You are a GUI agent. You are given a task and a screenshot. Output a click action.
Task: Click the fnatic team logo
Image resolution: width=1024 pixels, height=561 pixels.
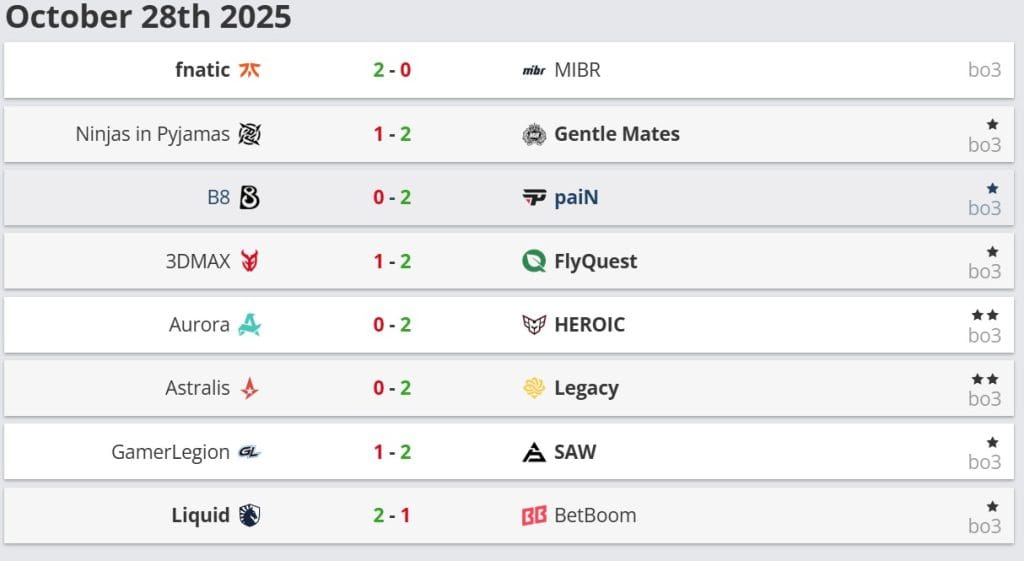[249, 70]
